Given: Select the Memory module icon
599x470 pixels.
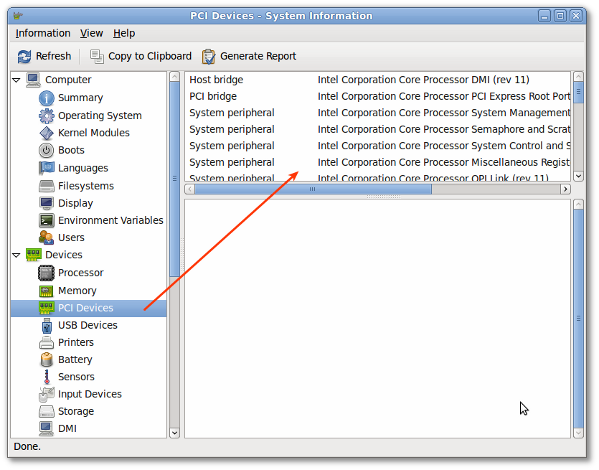Looking at the screenshot, I should (x=46, y=291).
